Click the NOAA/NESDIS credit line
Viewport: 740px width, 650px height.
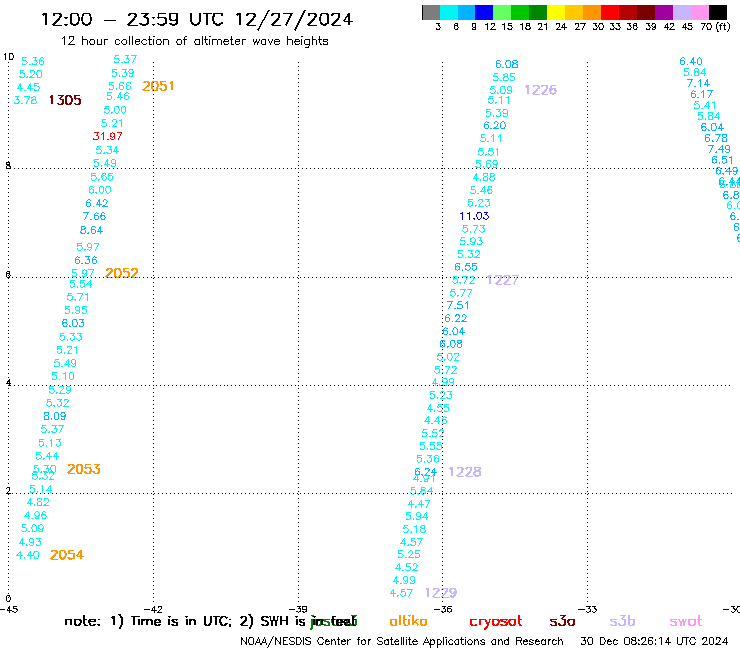402,642
